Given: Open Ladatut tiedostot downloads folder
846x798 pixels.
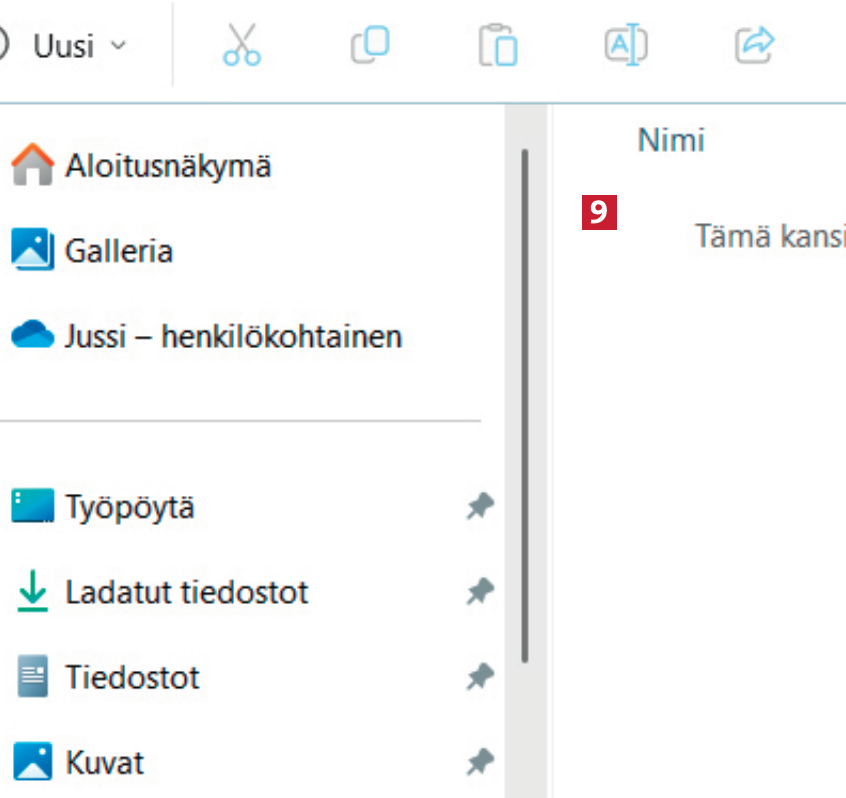Looking at the screenshot, I should click(x=186, y=592).
